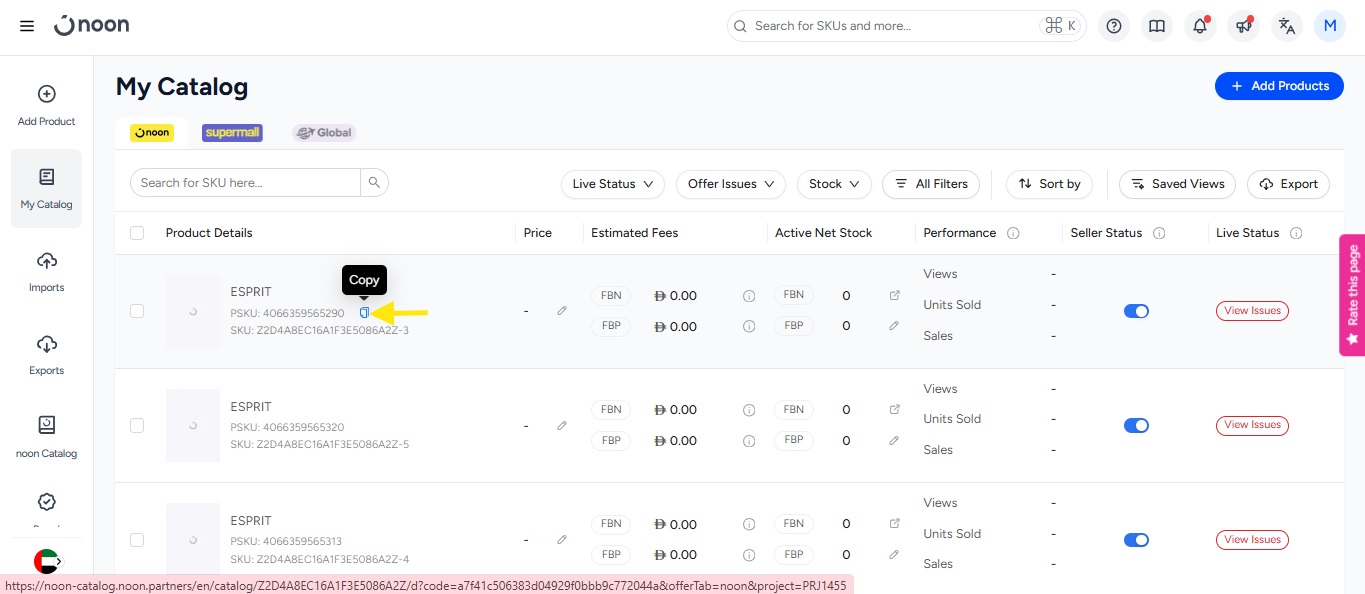
Task: Expand the Offer Issues dropdown
Action: [x=731, y=184]
